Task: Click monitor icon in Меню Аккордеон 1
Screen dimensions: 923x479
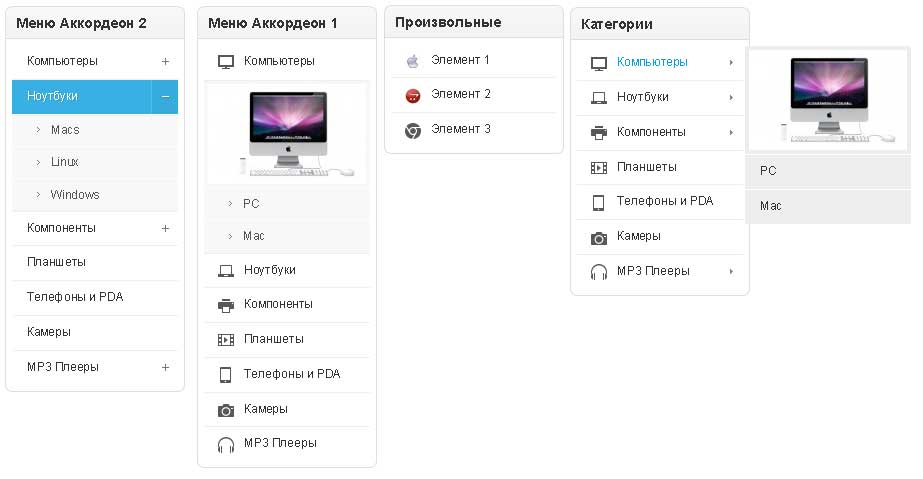Action: tap(226, 62)
